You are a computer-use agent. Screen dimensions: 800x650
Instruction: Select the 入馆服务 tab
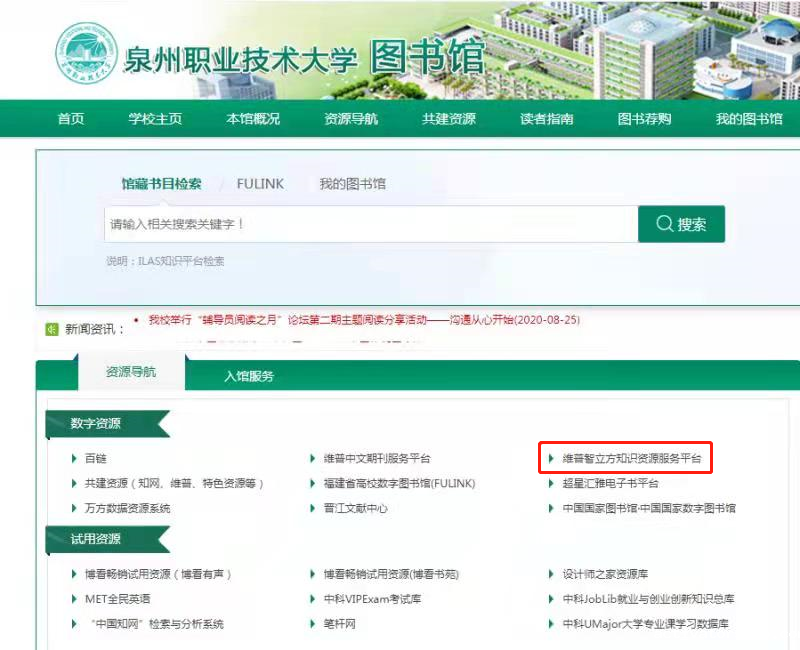click(249, 376)
